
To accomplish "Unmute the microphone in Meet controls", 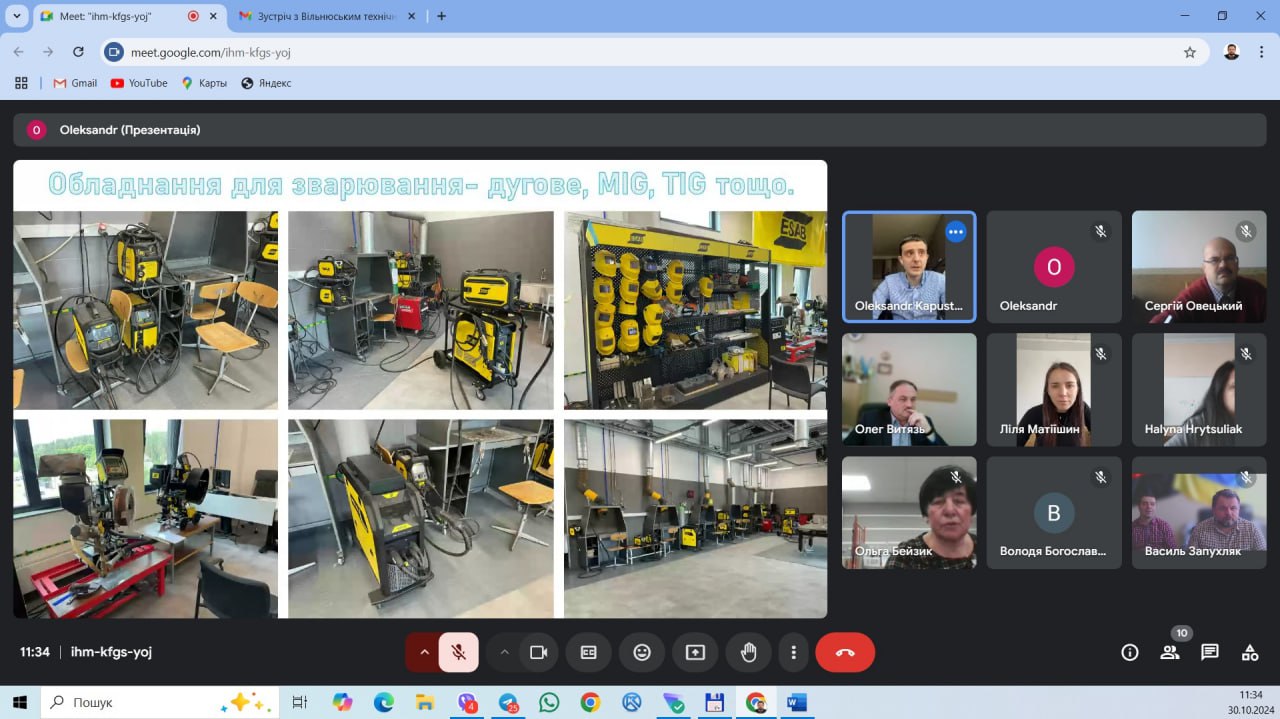I will coord(458,652).
